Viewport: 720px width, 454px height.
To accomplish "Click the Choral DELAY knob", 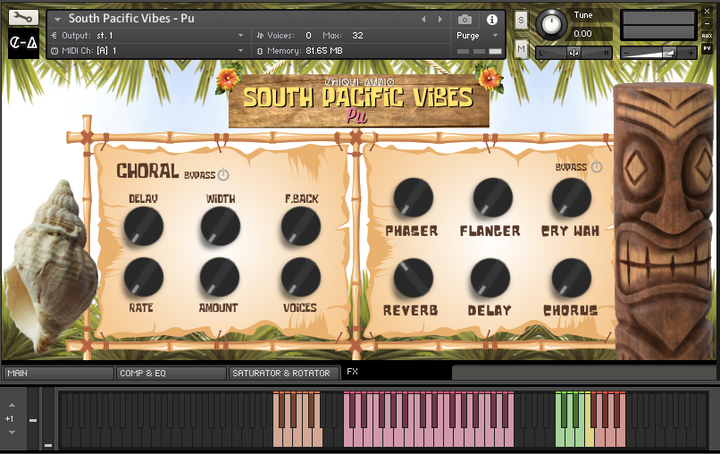I will [143, 226].
